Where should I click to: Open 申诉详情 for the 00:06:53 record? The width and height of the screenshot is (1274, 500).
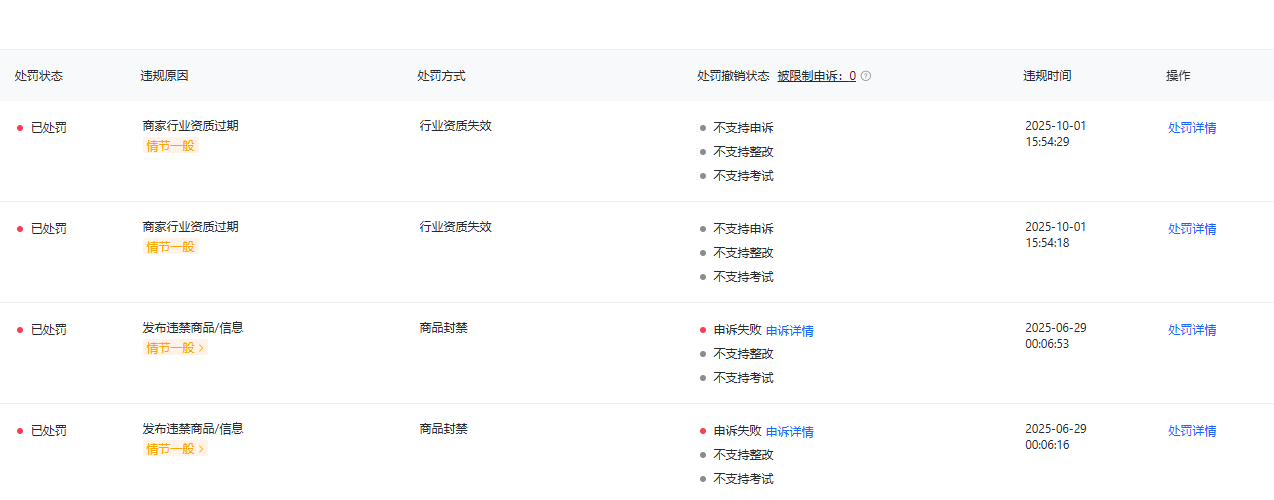(789, 331)
